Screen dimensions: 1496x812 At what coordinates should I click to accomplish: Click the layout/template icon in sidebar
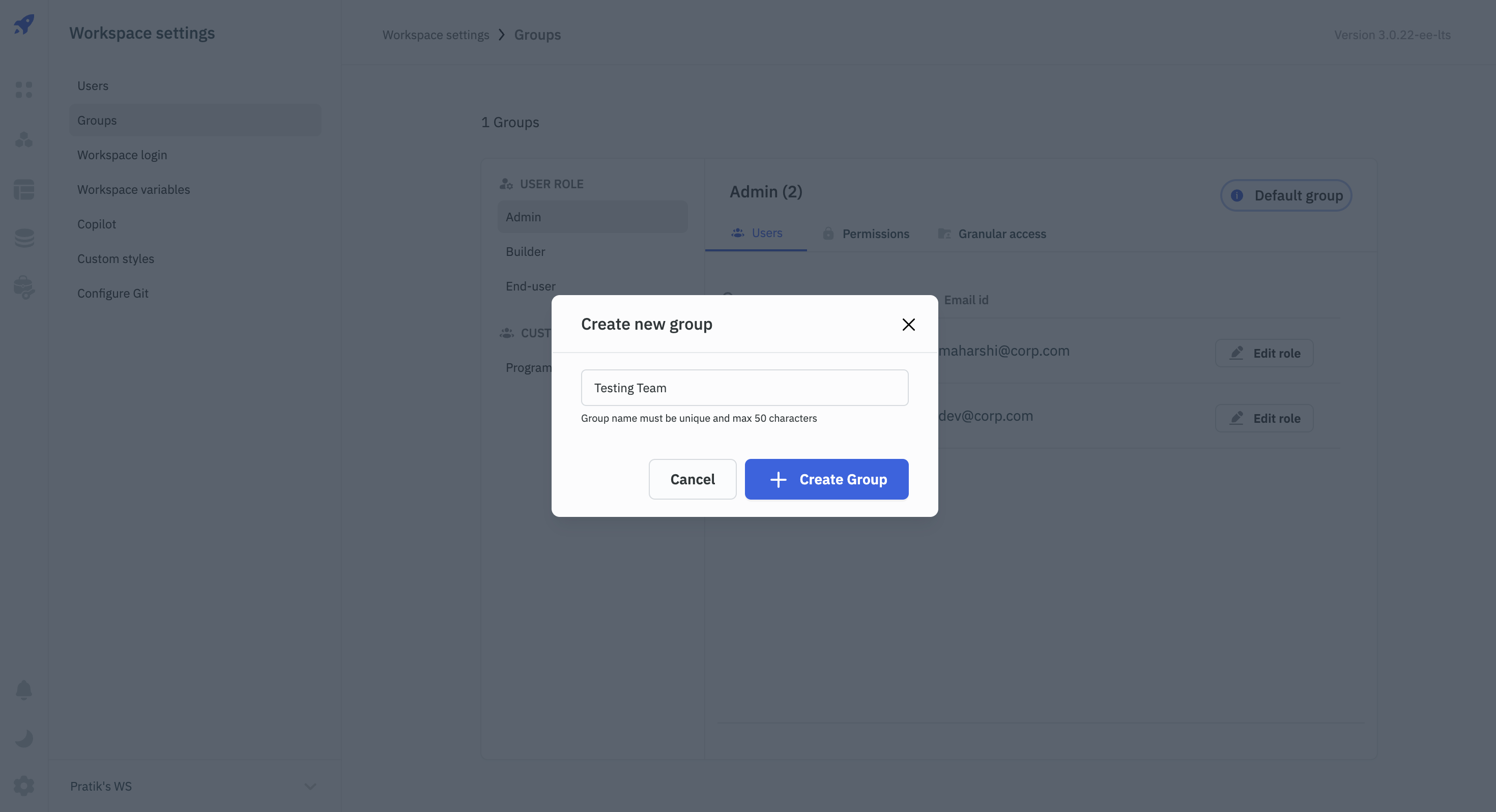23,190
